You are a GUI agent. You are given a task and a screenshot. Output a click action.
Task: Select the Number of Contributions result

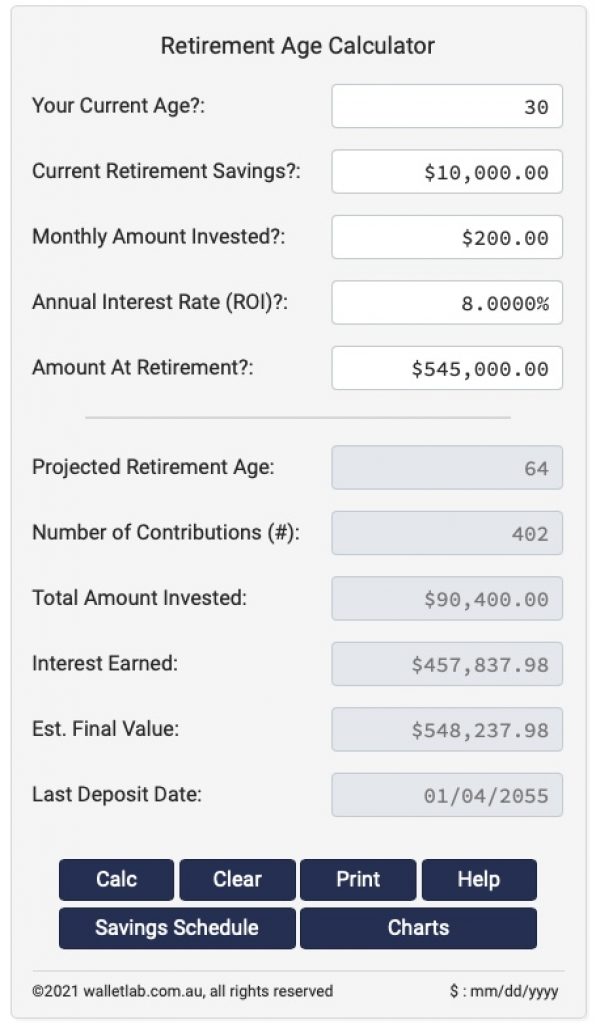tap(447, 533)
